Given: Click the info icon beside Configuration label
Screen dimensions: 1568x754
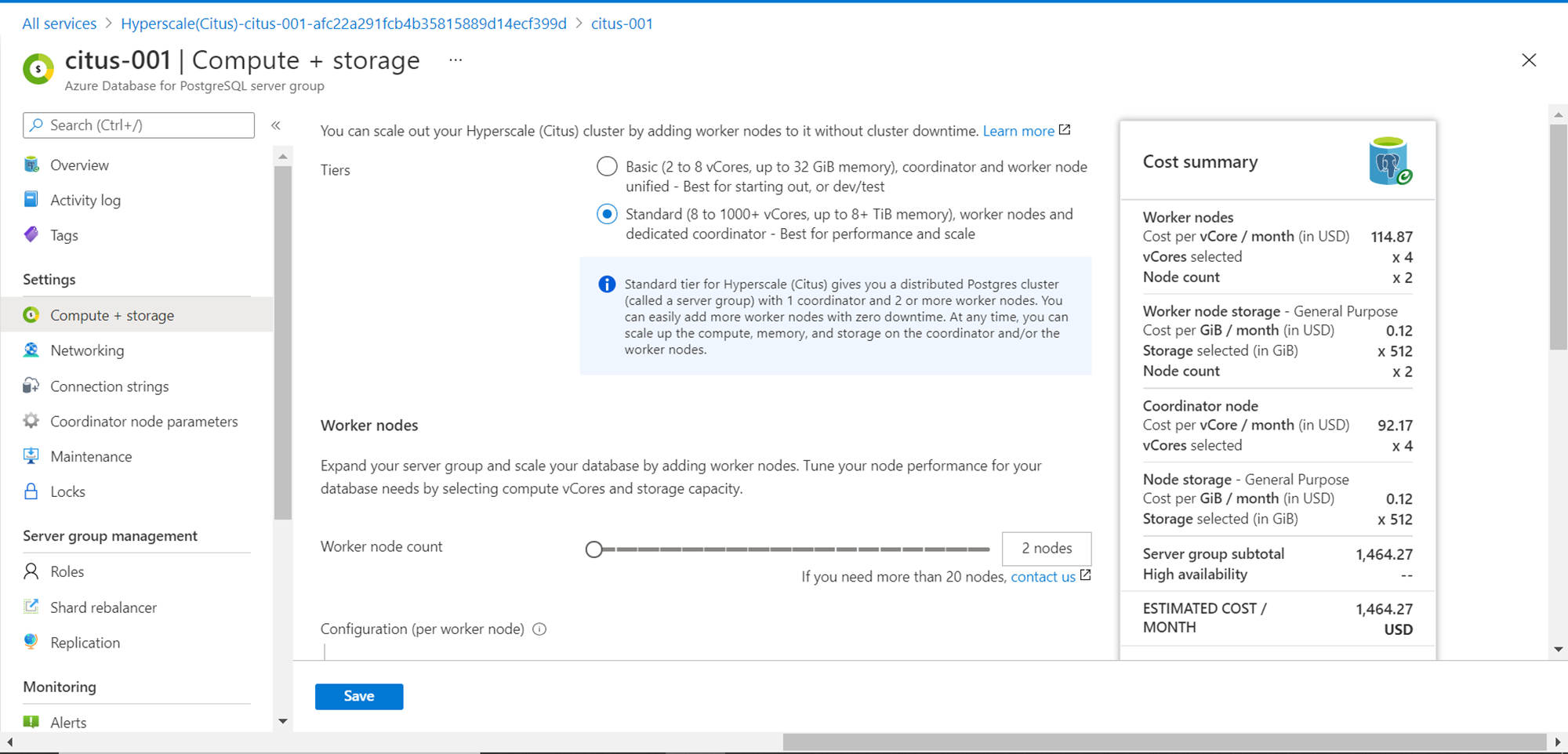Looking at the screenshot, I should [x=539, y=629].
